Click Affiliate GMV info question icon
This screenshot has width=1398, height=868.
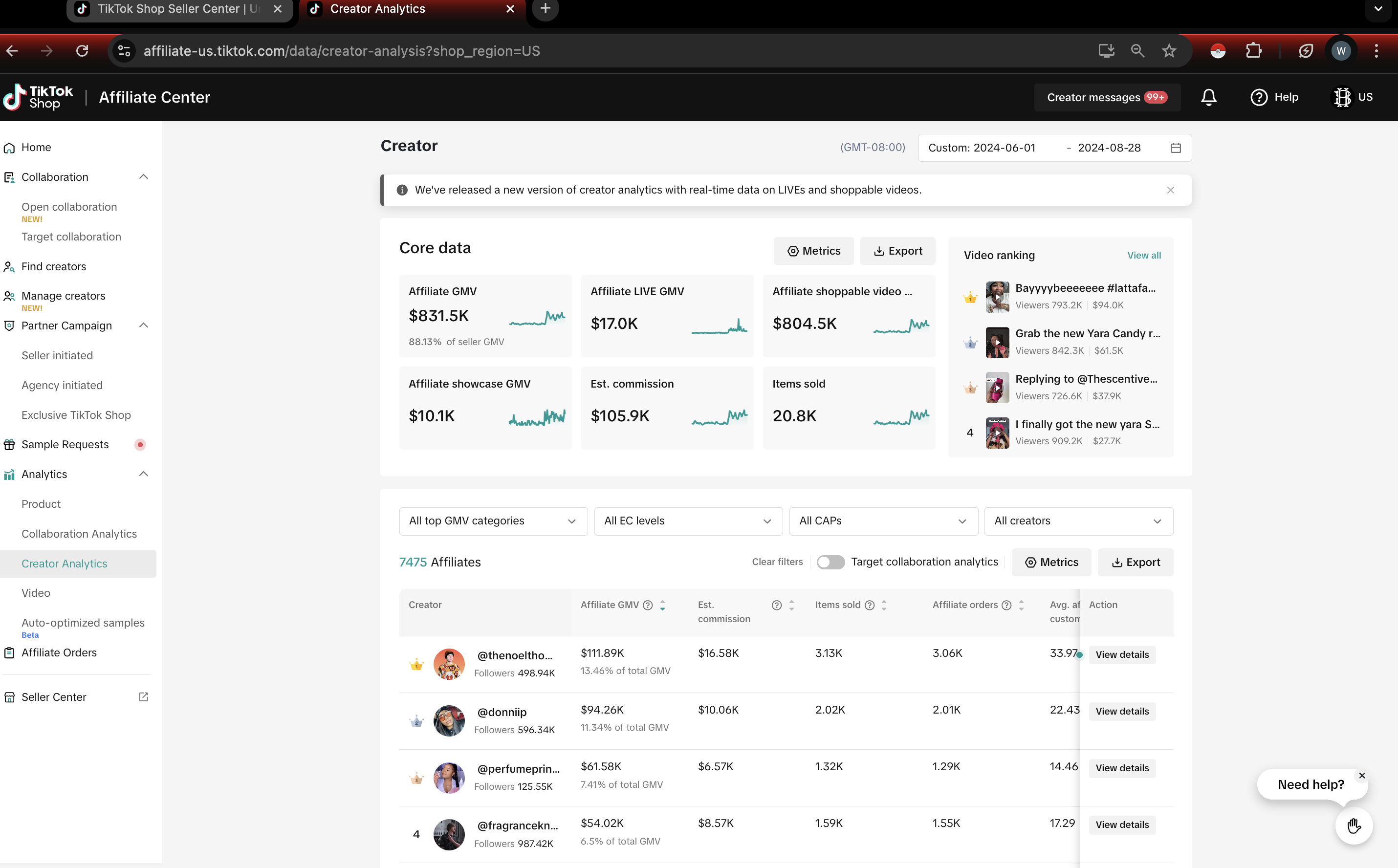[648, 605]
